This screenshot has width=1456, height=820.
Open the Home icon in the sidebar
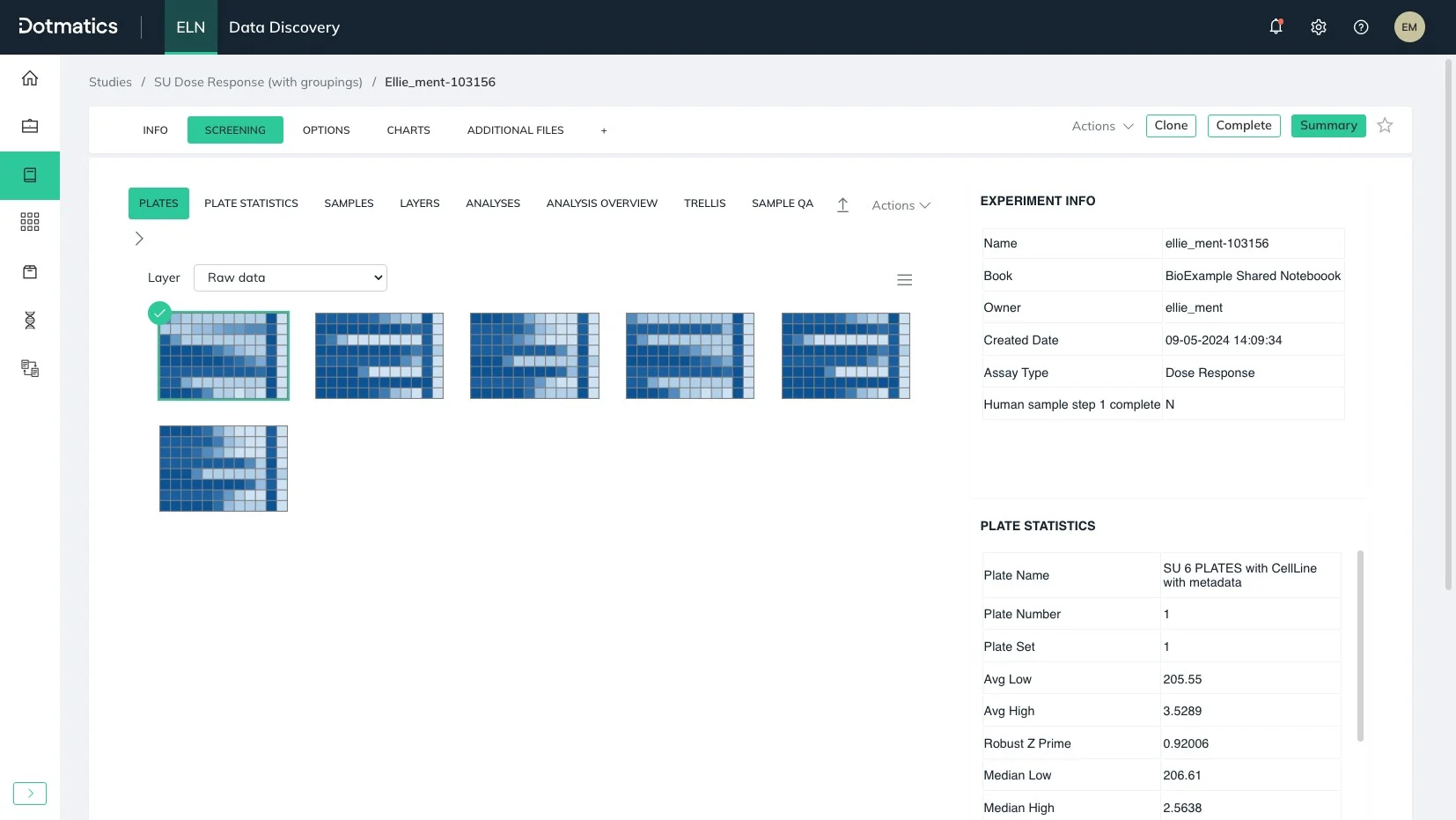[x=30, y=78]
